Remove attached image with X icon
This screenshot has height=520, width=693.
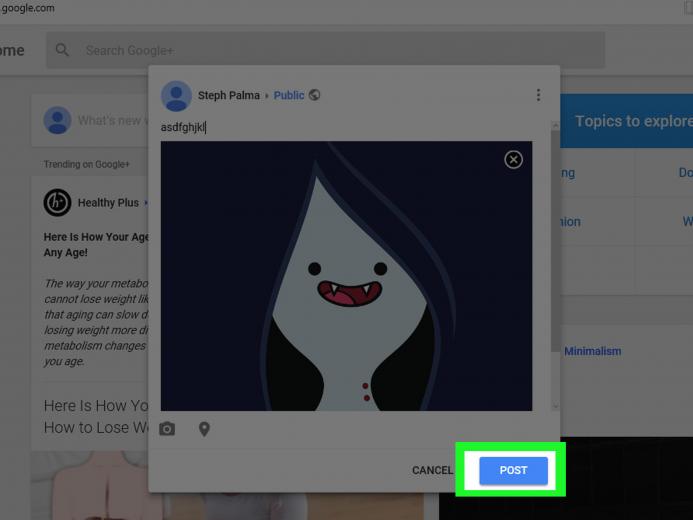(513, 159)
